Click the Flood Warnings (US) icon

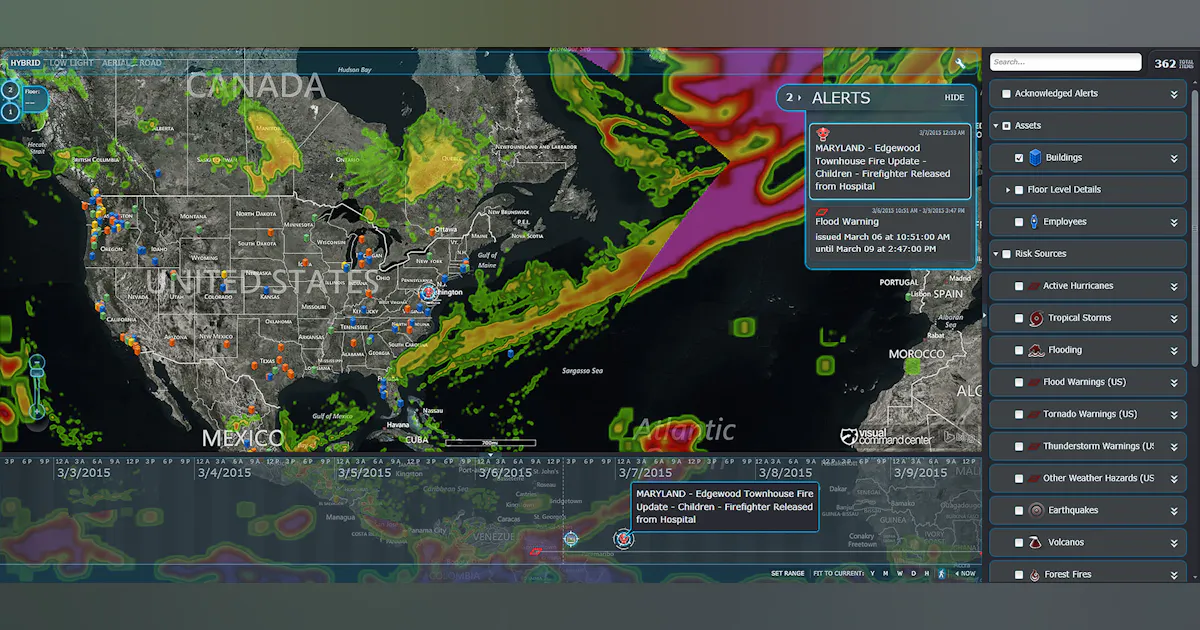pos(1034,382)
